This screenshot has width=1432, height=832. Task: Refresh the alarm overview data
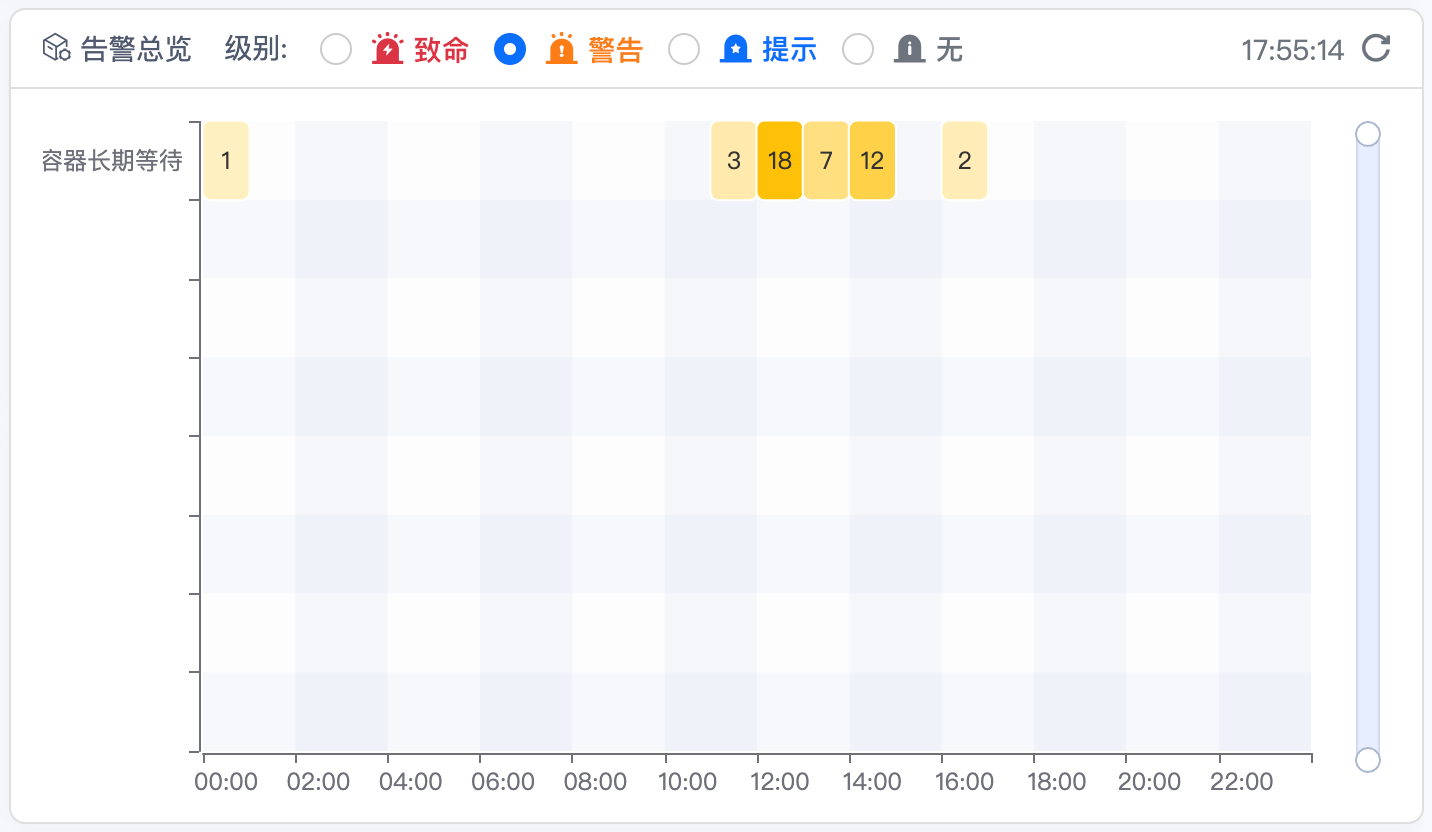1377,48
